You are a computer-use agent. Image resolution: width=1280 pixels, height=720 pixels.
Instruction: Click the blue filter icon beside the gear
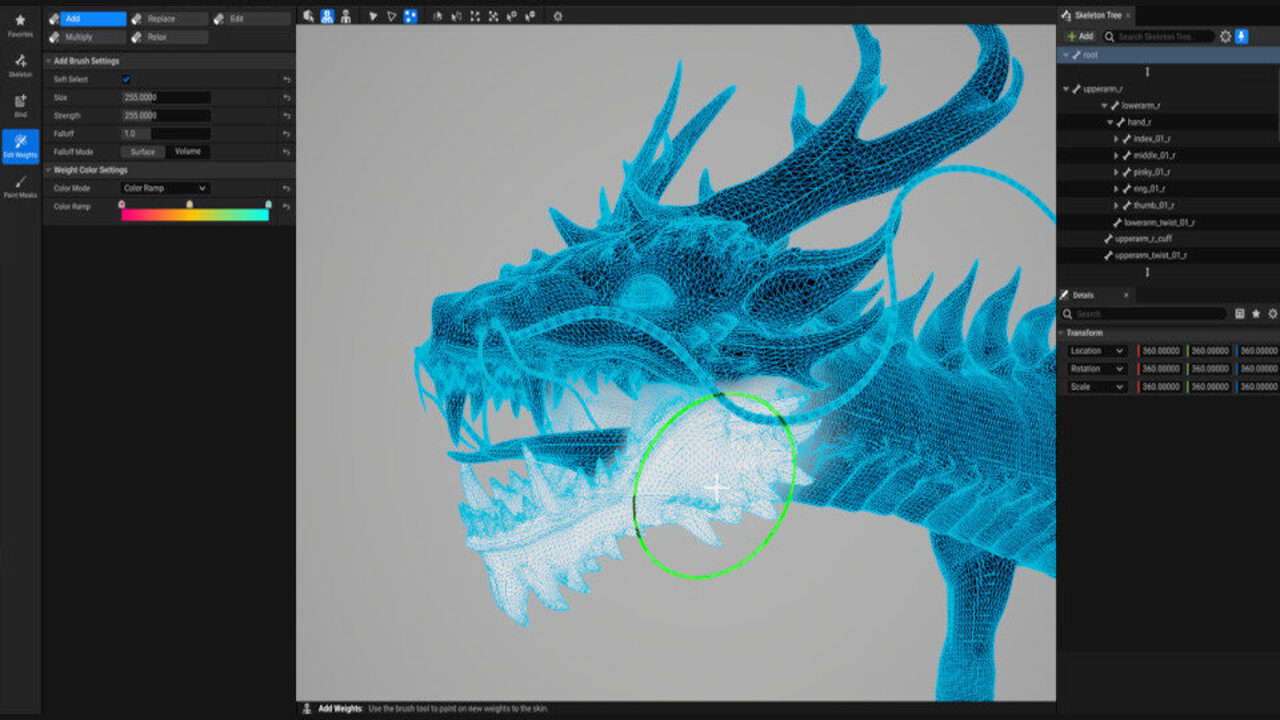(1243, 35)
